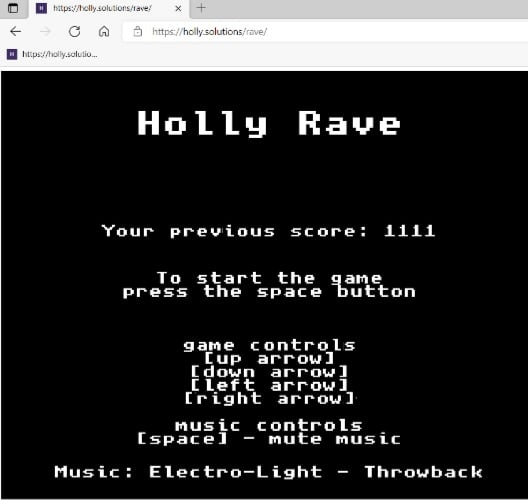528x504 pixels.
Task: Open the holly.solutio... bookmark in favorites bar
Action: pyautogui.click(x=53, y=54)
